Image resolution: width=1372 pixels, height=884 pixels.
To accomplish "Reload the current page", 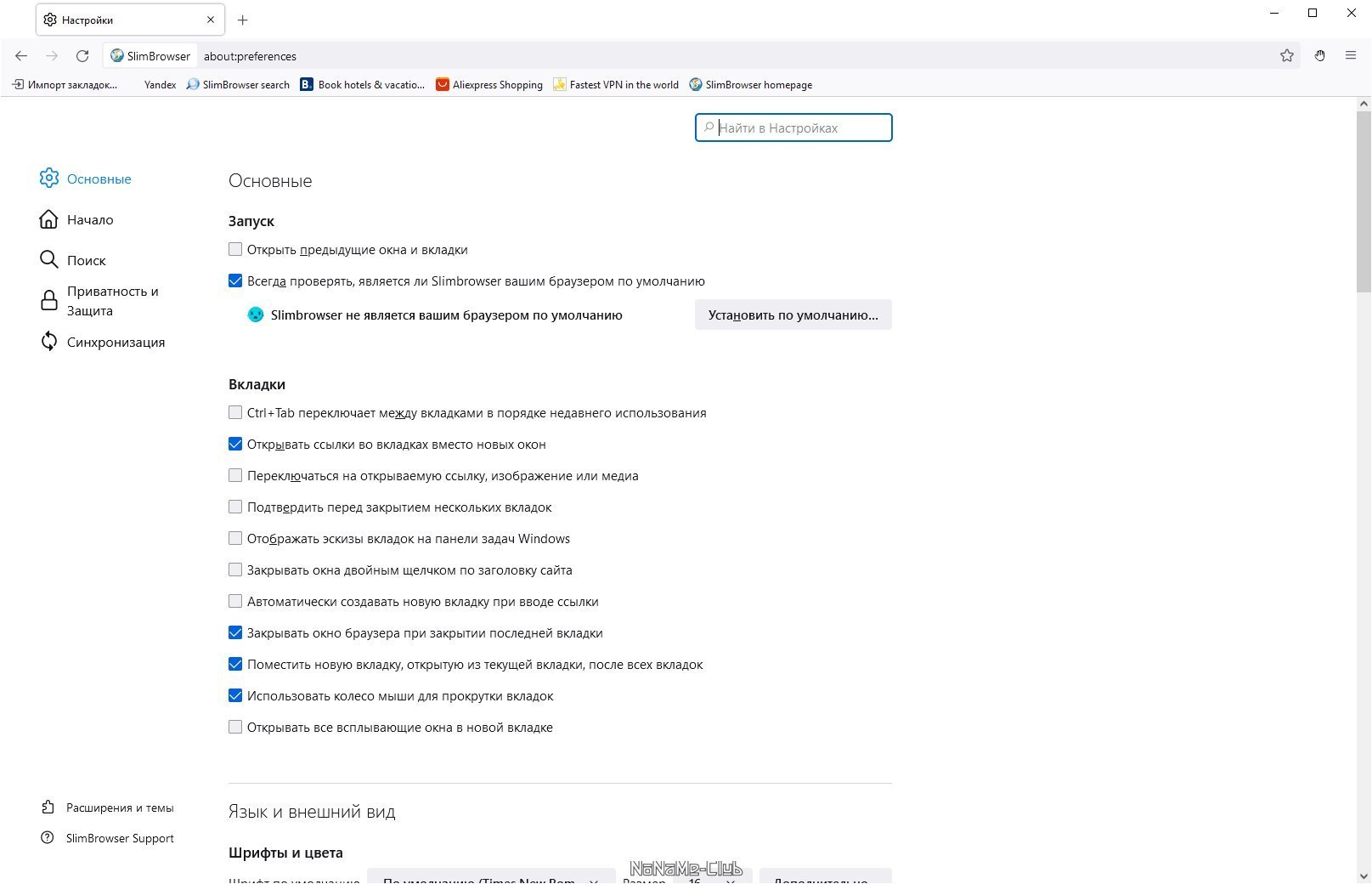I will [82, 56].
